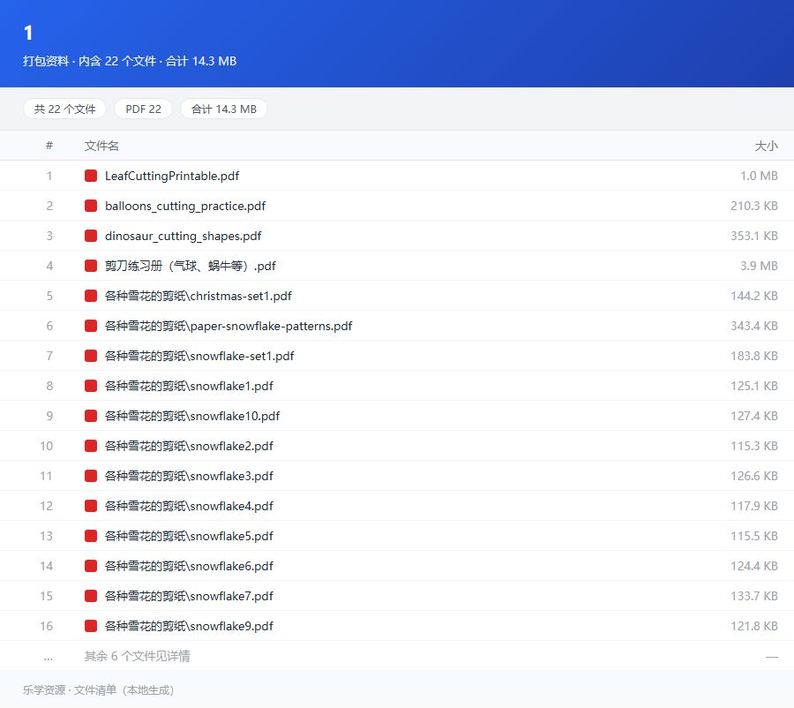This screenshot has width=794, height=708.
Task: Click the 117.9 KB size value
Action: coord(754,506)
